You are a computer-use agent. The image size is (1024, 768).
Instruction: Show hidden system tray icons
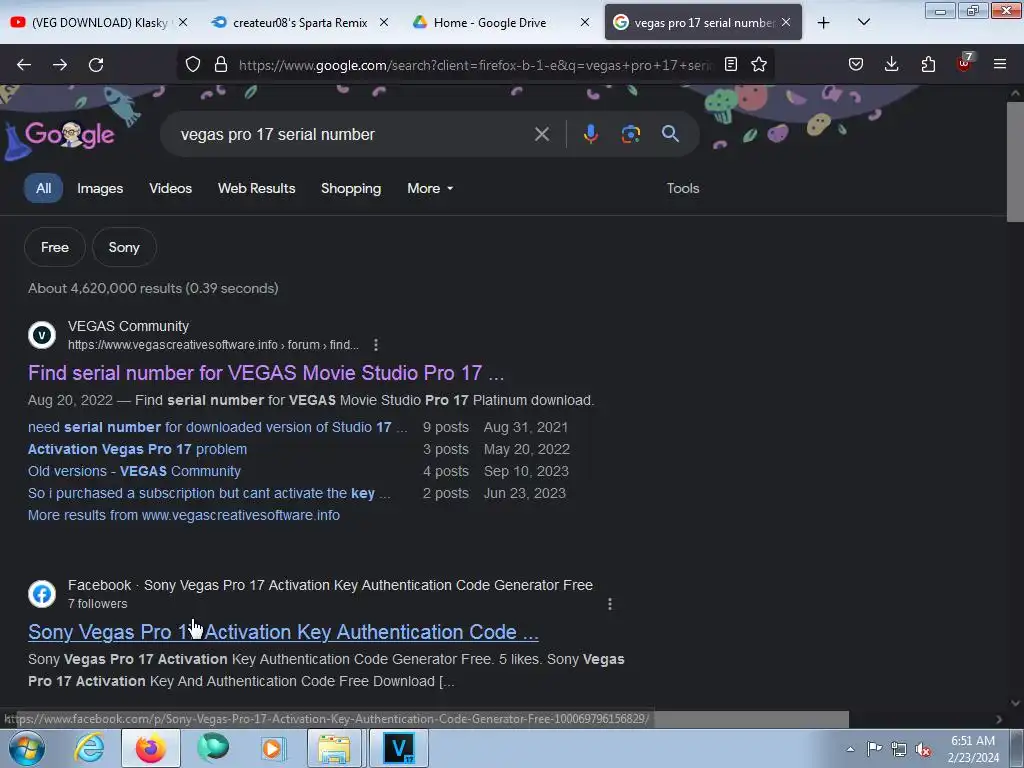click(850, 749)
